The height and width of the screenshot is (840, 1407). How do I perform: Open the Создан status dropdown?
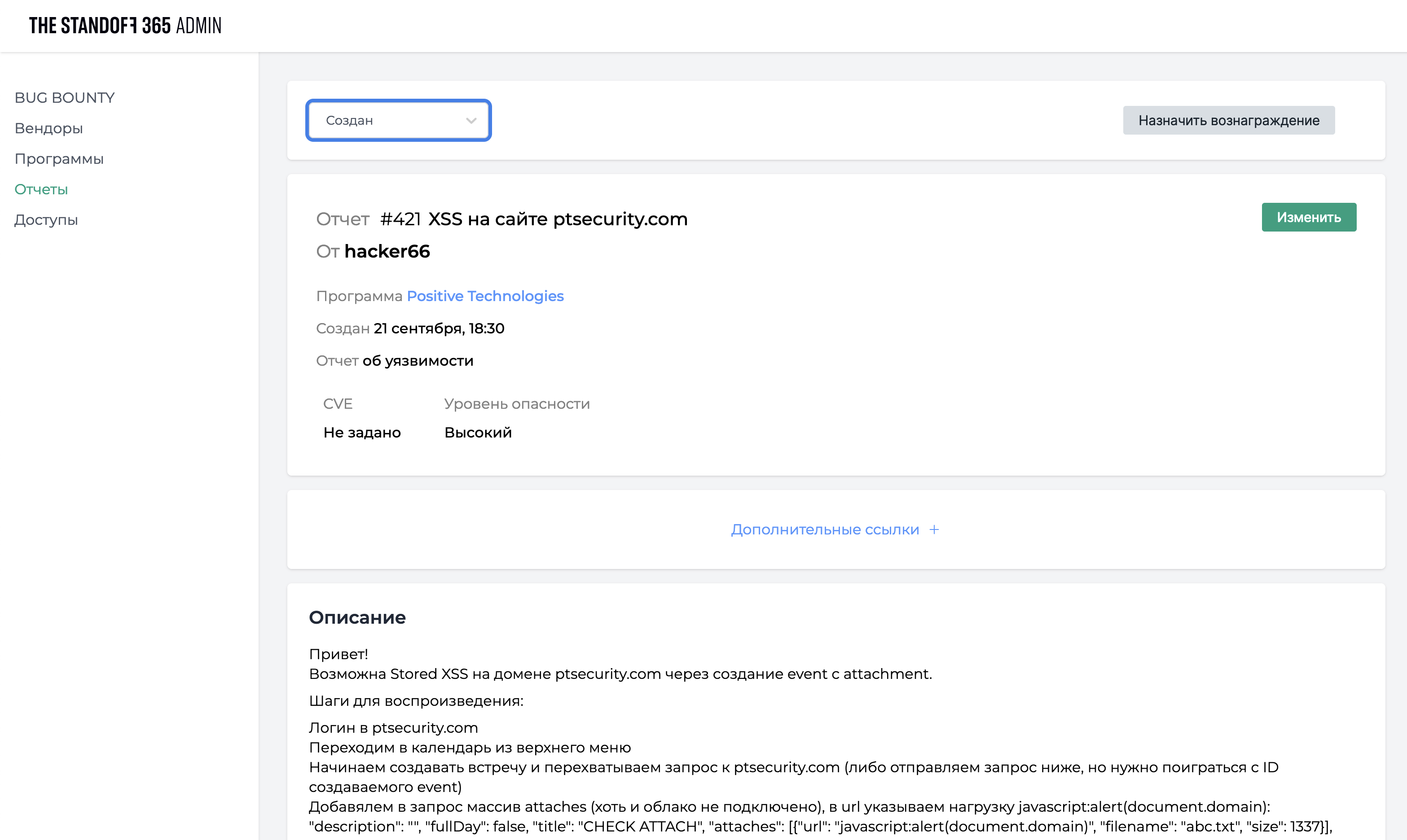(398, 121)
